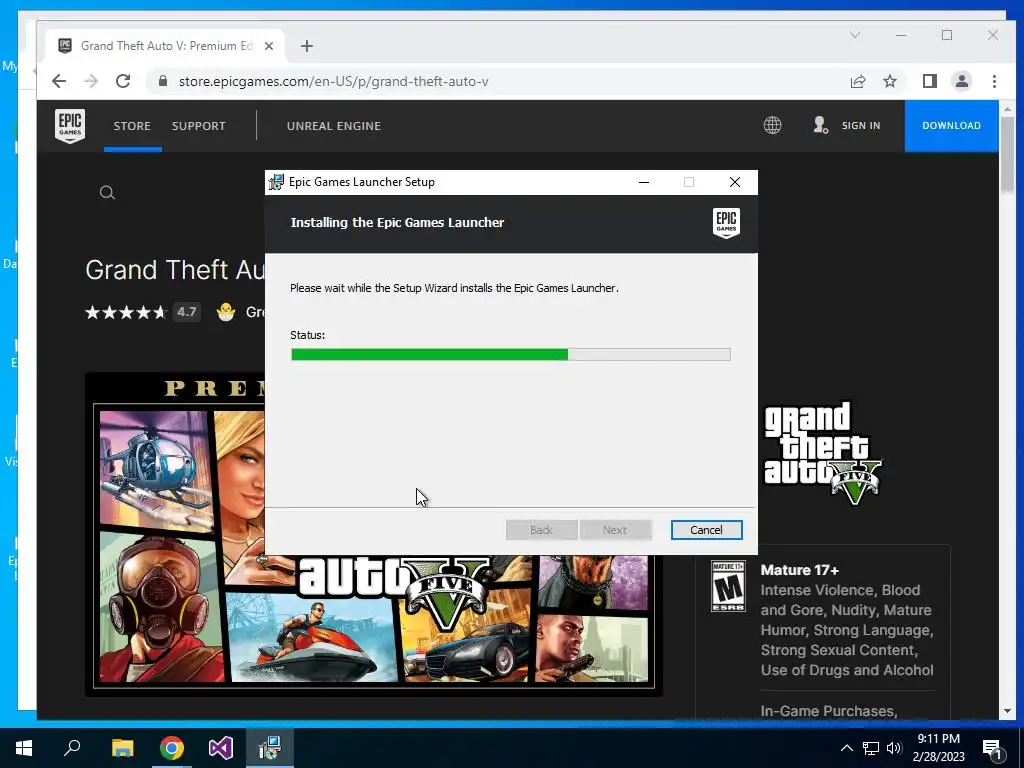
Task: Click the page scrollbar up arrow
Action: (1007, 109)
